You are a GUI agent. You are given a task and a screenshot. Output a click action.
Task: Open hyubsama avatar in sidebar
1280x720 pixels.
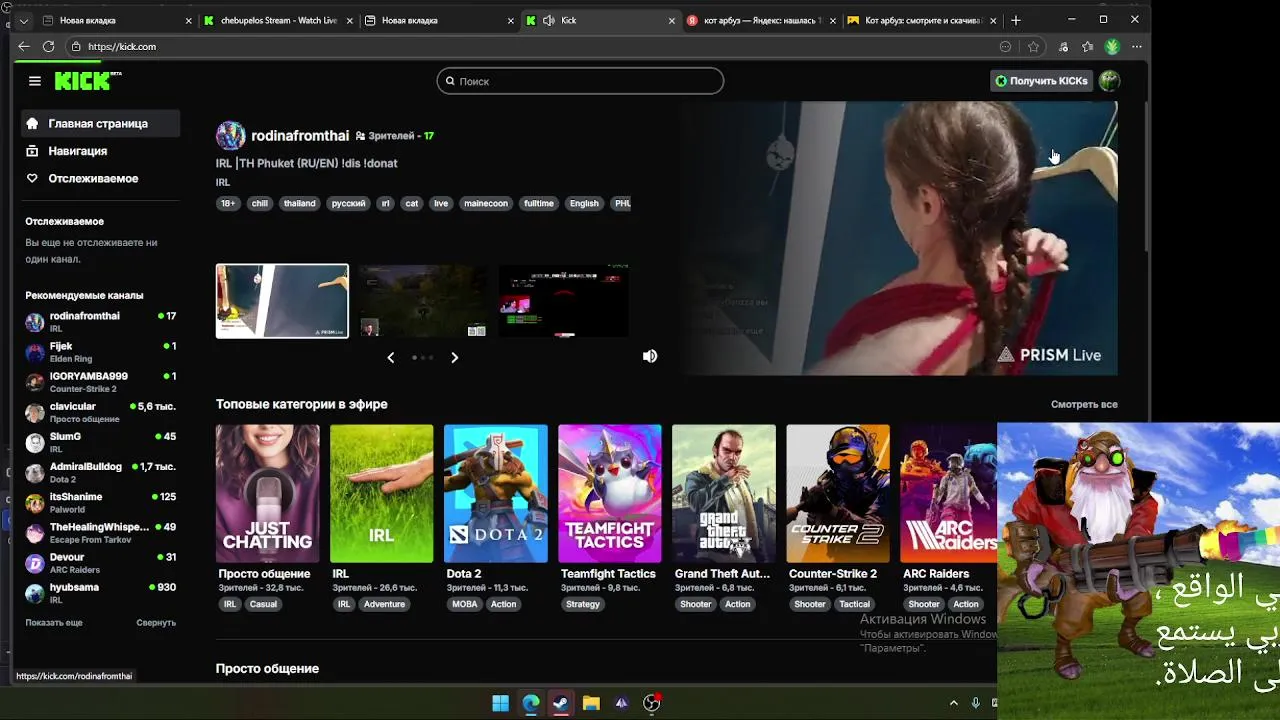point(35,593)
